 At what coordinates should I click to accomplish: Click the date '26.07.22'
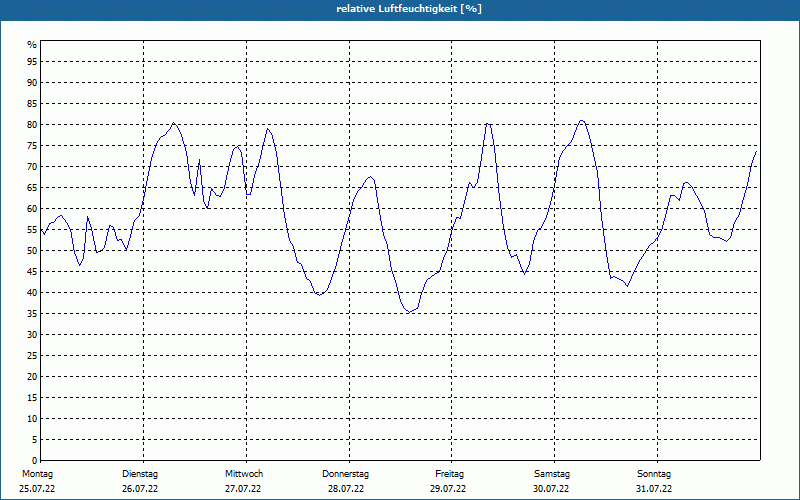tap(140, 489)
